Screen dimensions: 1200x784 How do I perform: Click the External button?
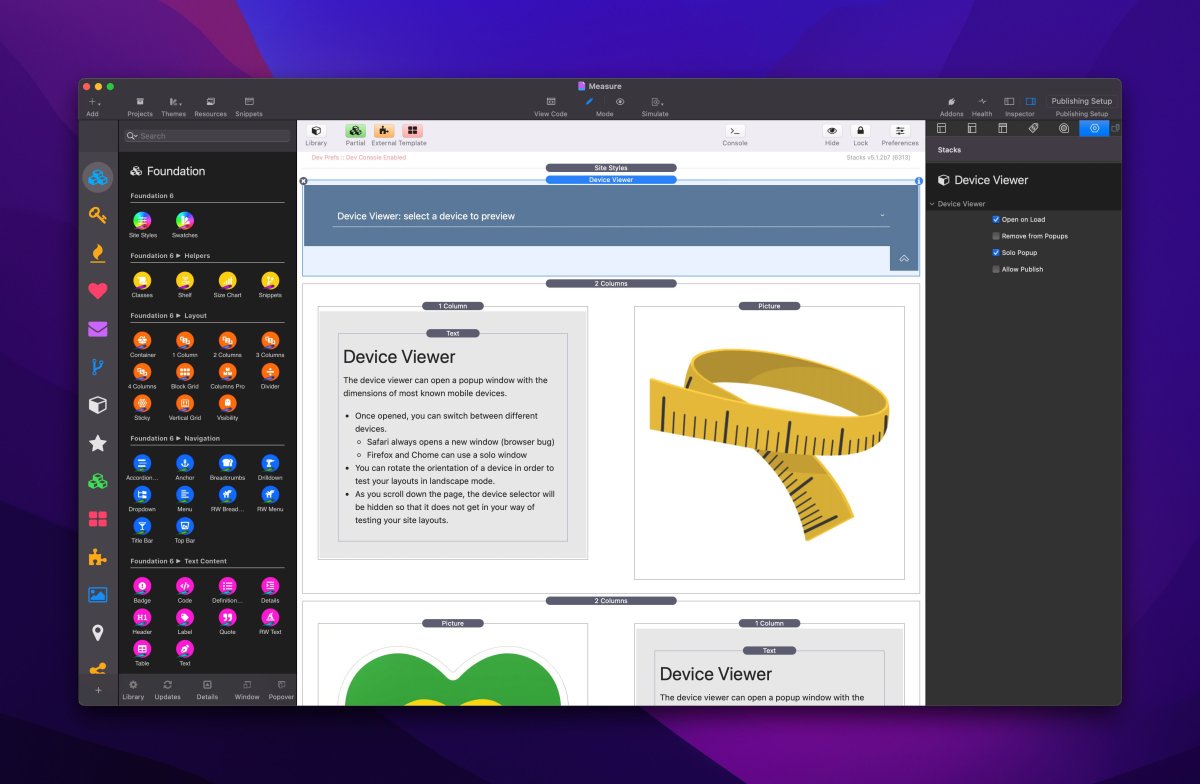tap(384, 131)
